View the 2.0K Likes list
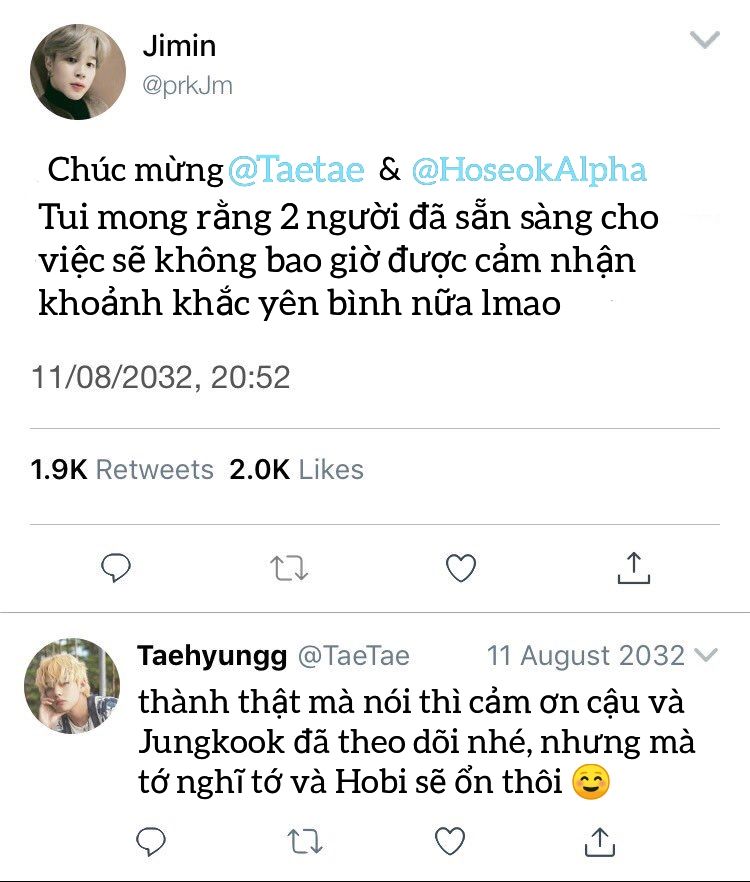The image size is (750, 882). 297,469
